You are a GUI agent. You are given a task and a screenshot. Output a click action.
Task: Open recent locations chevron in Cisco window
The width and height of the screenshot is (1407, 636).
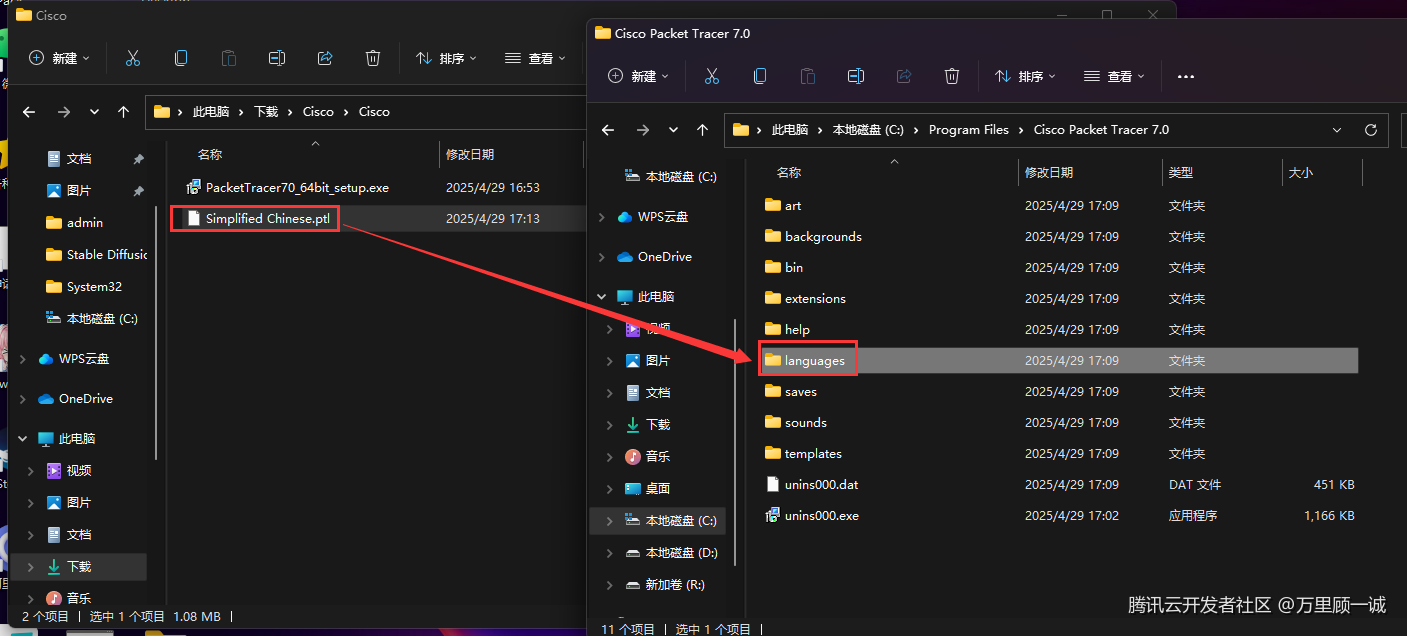95,112
